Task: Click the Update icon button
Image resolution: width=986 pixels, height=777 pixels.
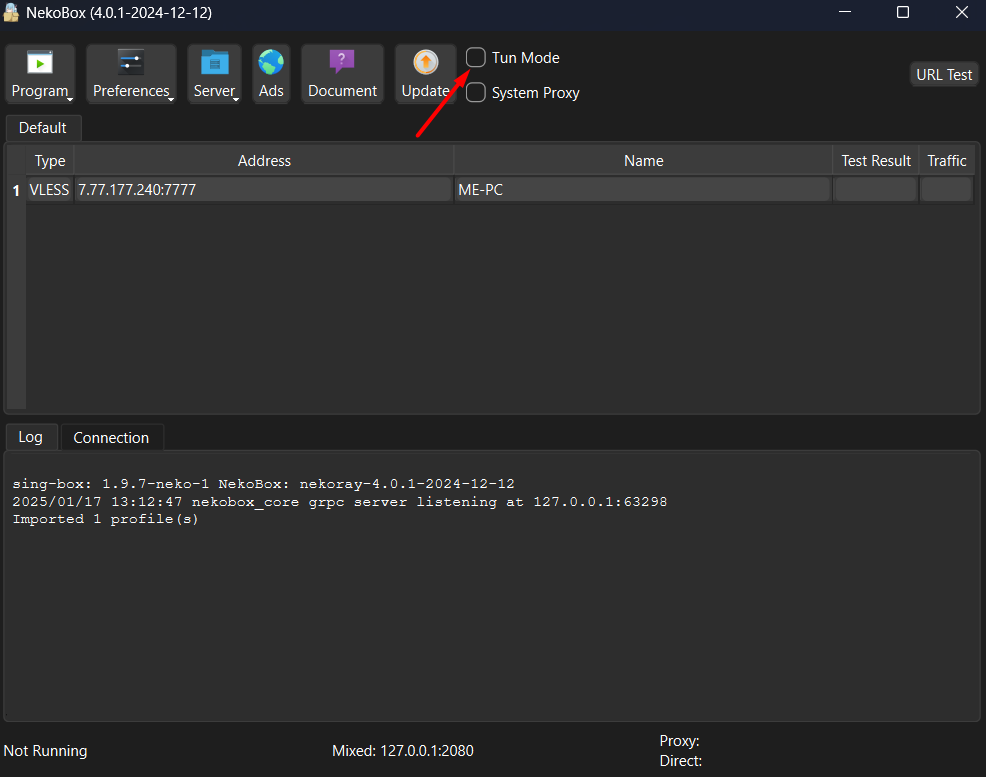Action: 425,64
